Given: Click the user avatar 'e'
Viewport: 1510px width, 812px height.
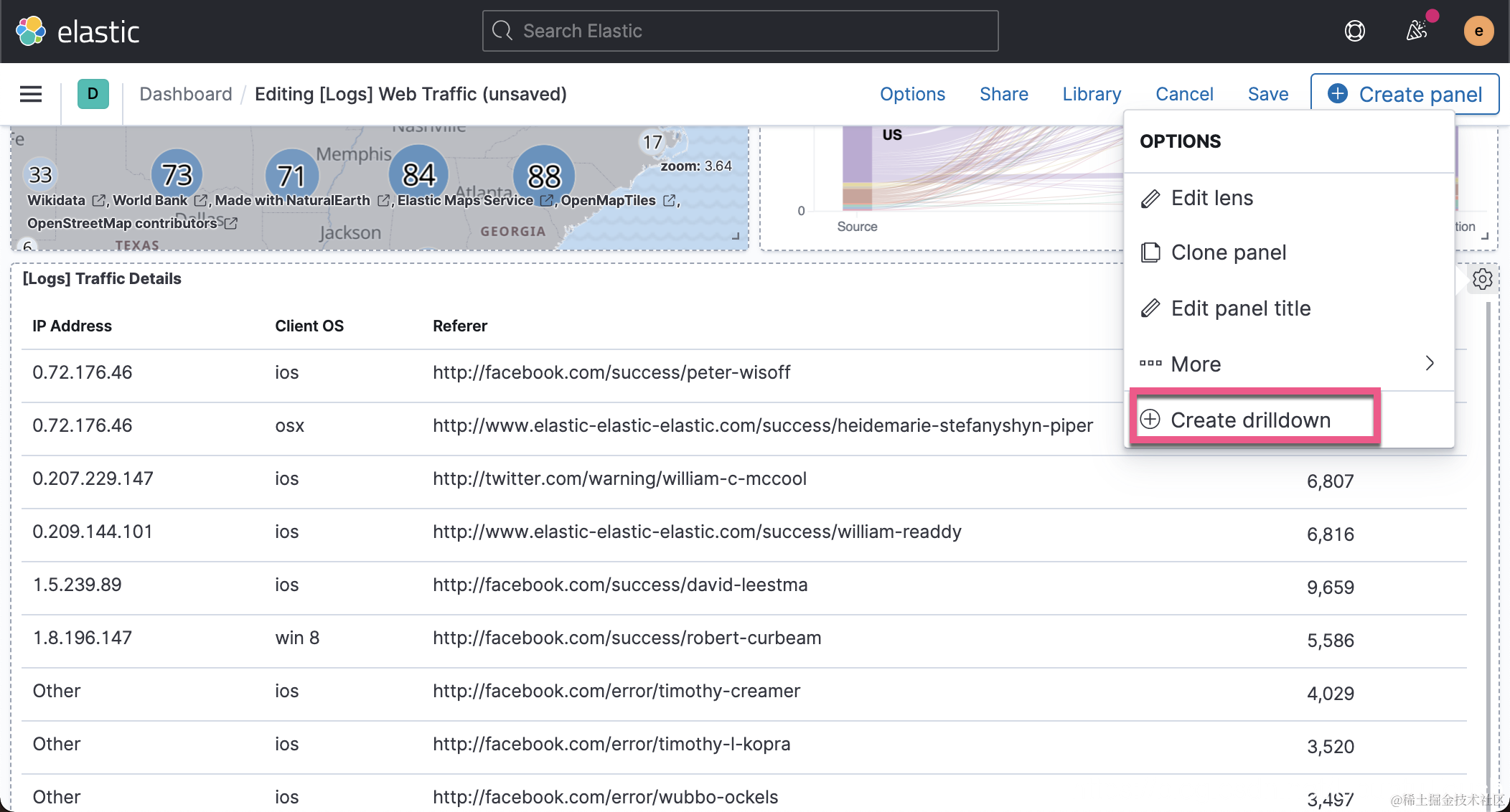Looking at the screenshot, I should coord(1478,31).
